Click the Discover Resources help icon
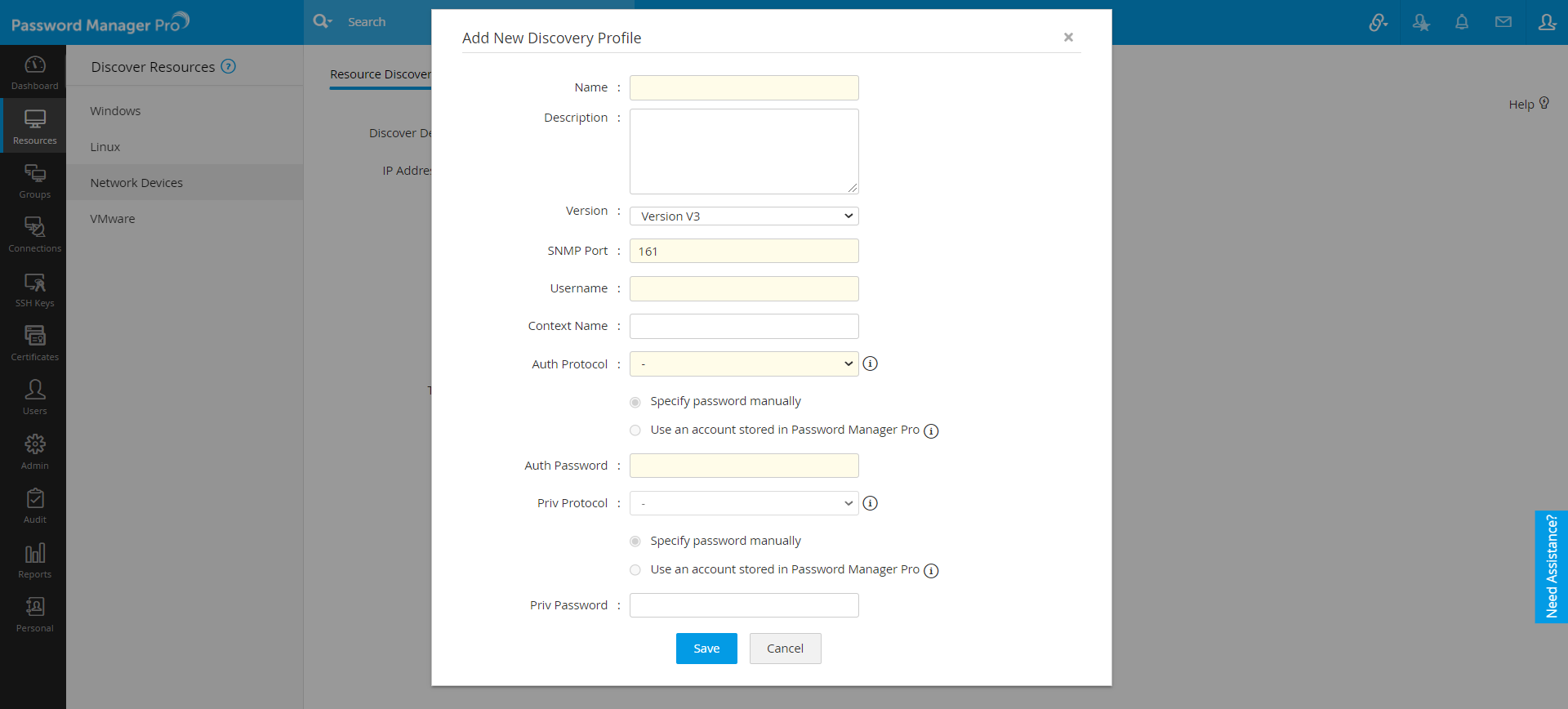 coord(229,67)
